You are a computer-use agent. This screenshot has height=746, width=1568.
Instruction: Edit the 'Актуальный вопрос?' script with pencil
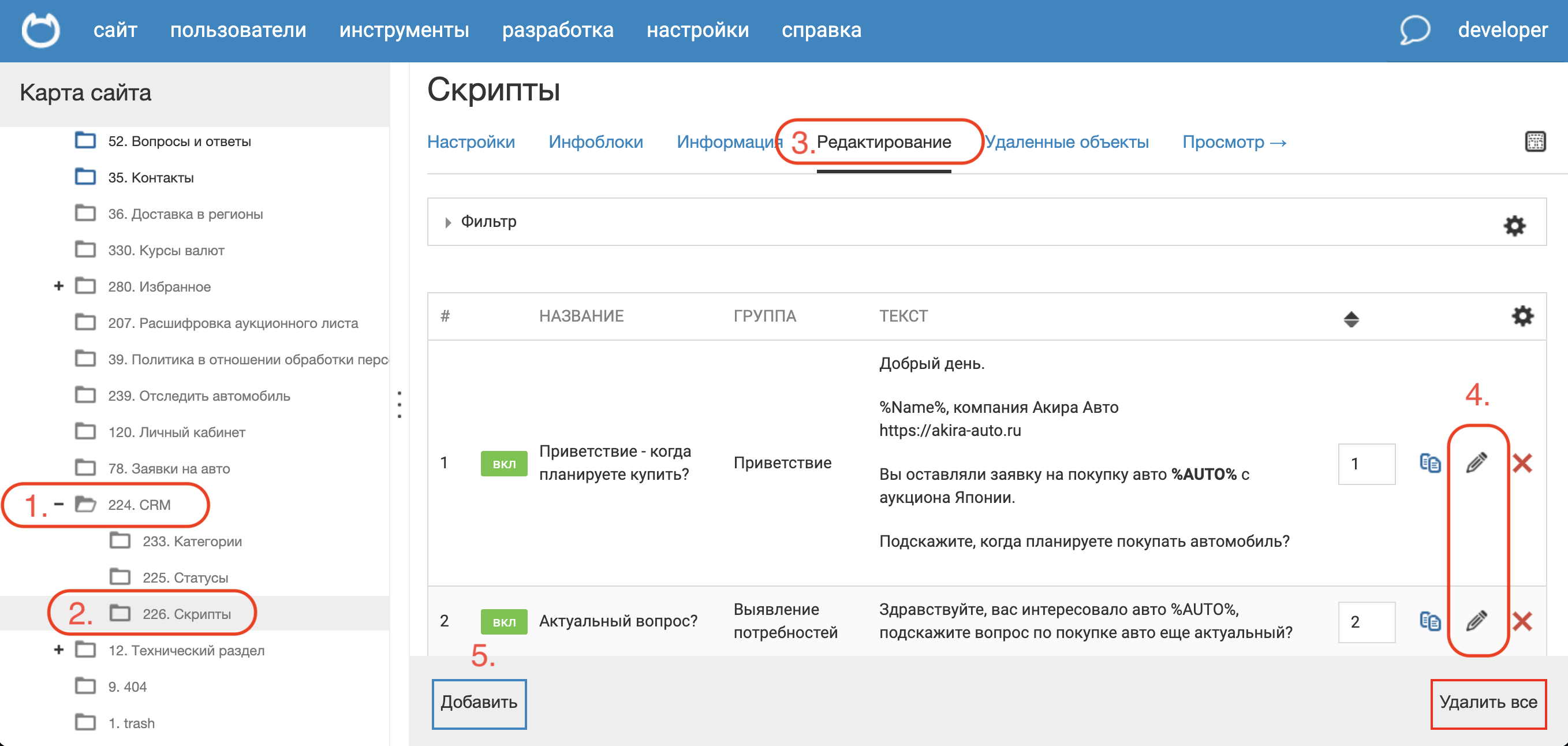click(x=1477, y=621)
